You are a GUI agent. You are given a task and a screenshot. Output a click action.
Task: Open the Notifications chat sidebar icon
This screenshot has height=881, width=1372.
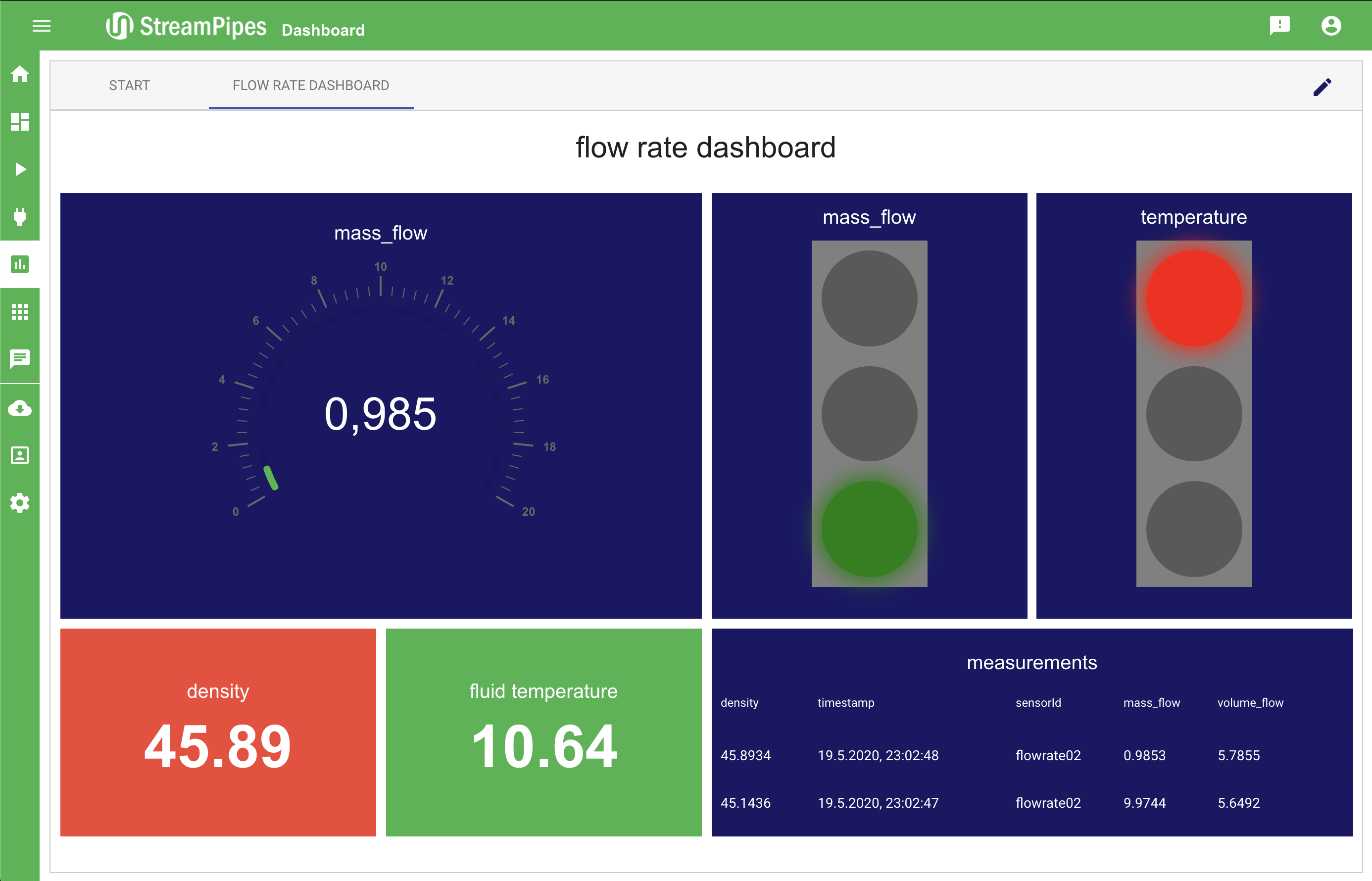pos(20,359)
